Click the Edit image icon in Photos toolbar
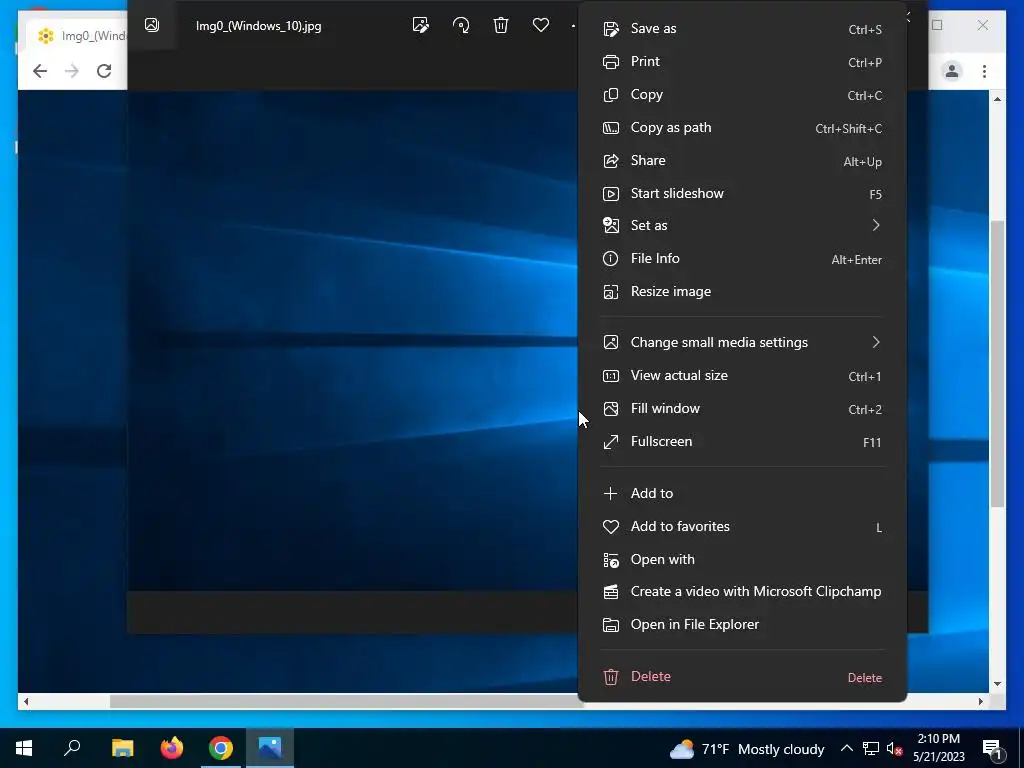 pos(421,25)
